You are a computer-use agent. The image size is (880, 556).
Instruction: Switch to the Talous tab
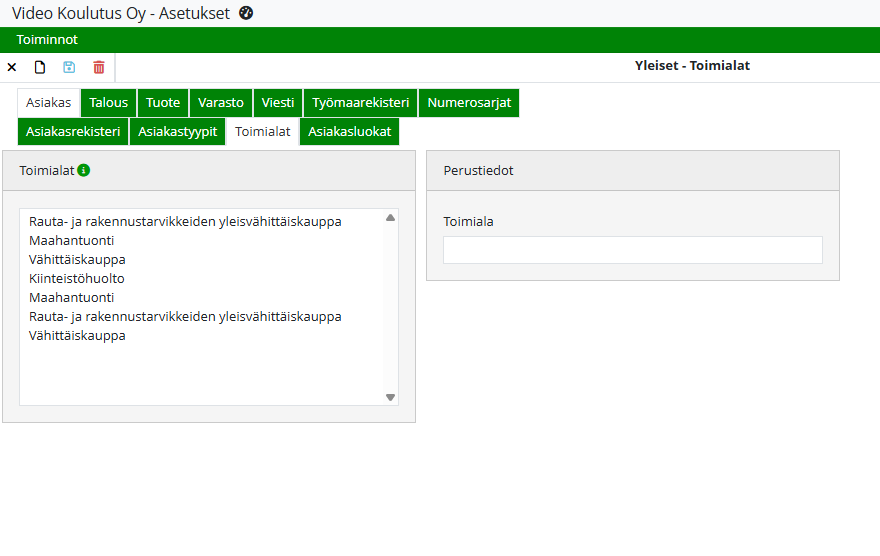109,103
